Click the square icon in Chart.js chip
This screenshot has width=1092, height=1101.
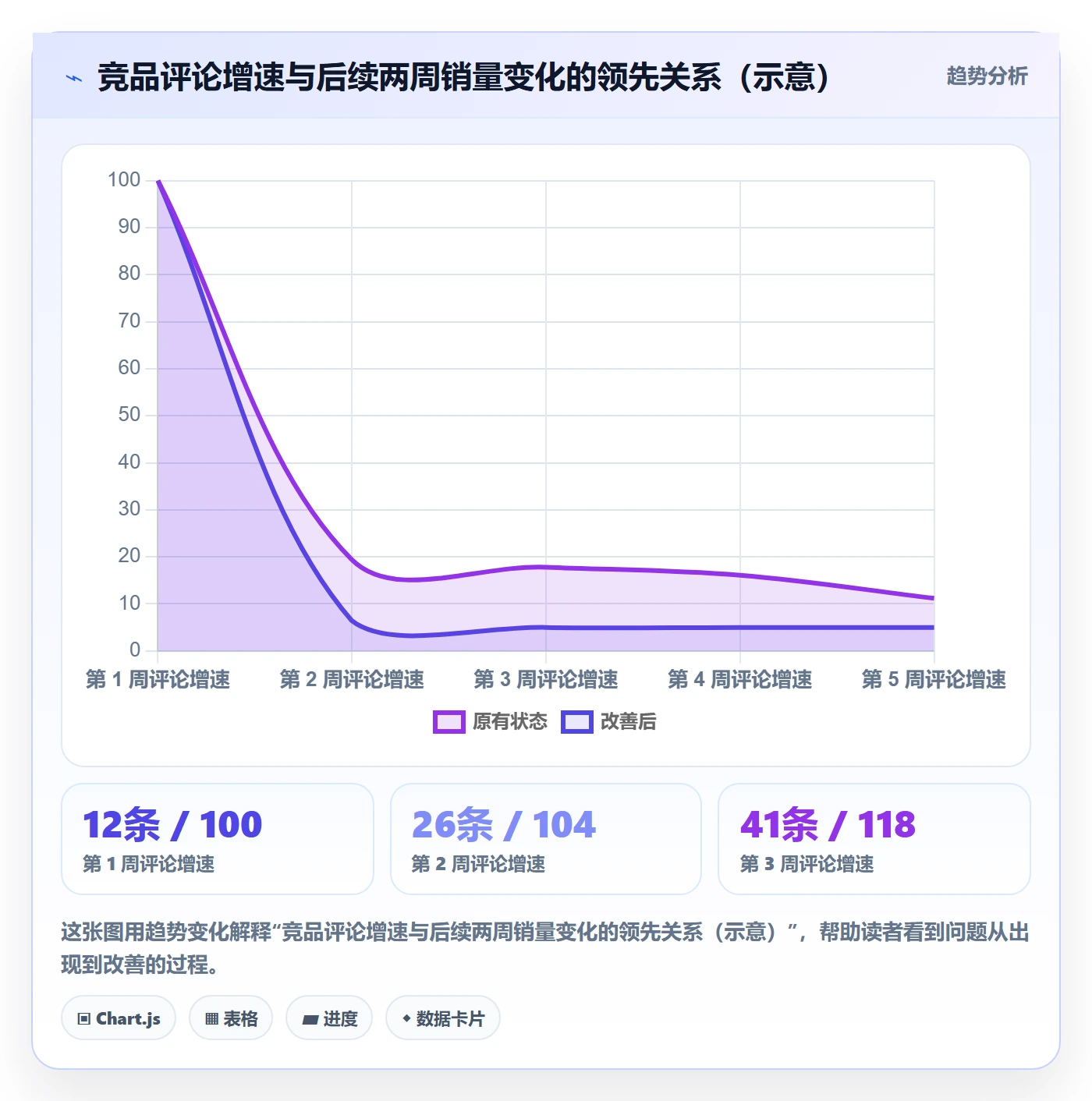coord(84,1019)
